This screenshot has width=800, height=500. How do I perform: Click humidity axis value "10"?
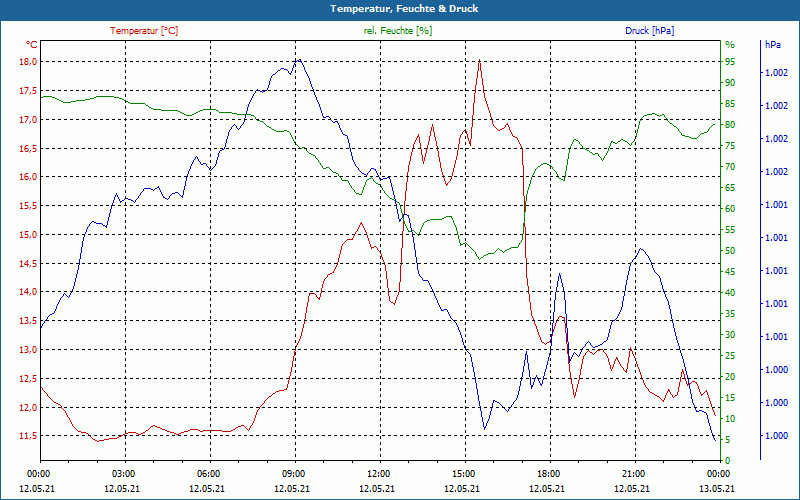pos(730,419)
